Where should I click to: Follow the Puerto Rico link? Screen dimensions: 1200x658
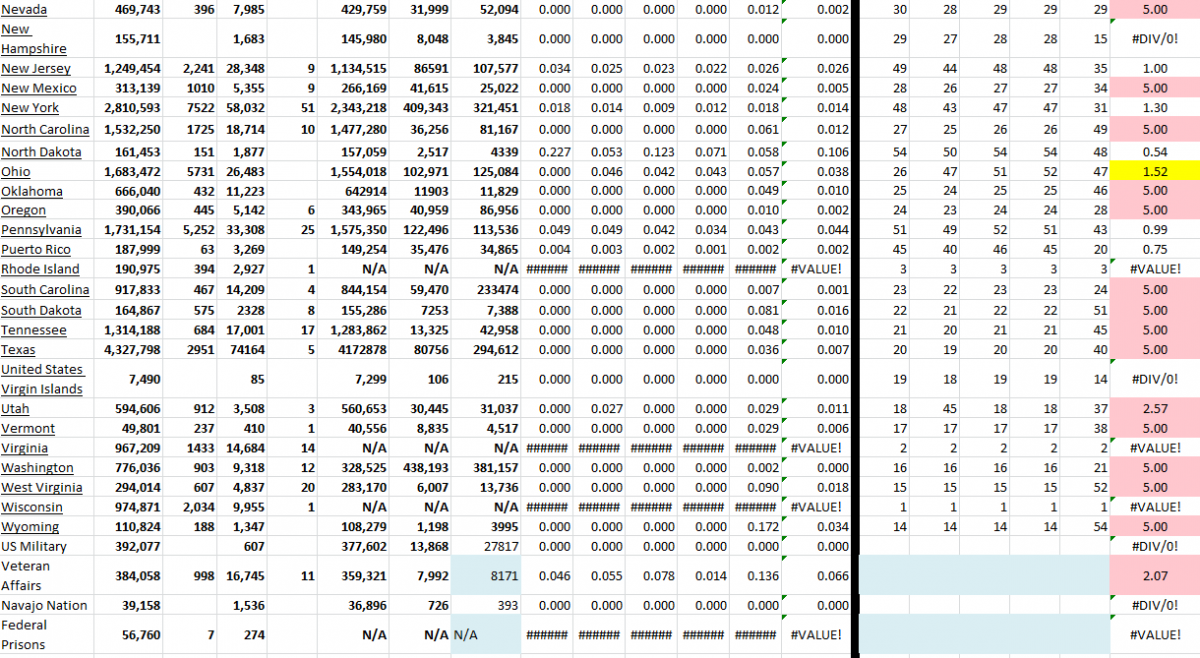click(33, 249)
